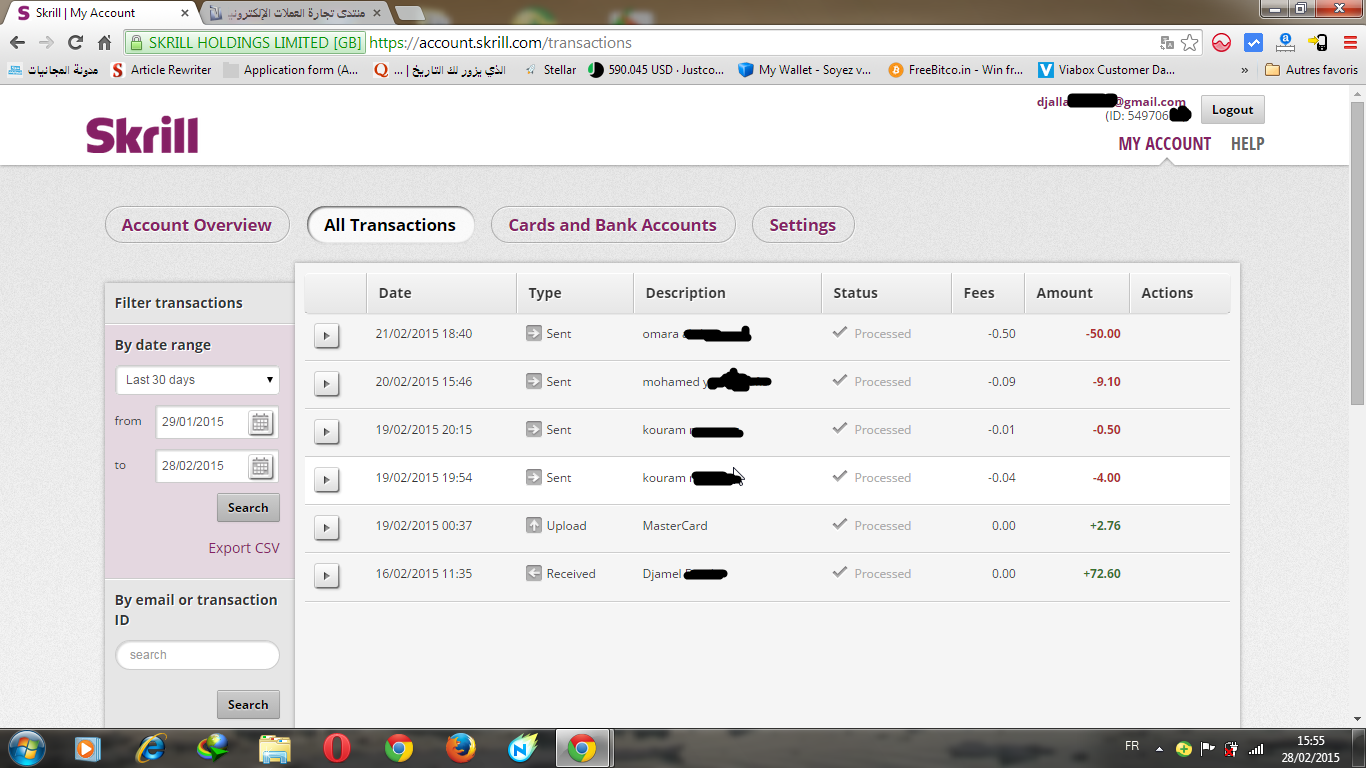Go to browser home page icon
Screen dimensions: 1366x768
click(104, 43)
